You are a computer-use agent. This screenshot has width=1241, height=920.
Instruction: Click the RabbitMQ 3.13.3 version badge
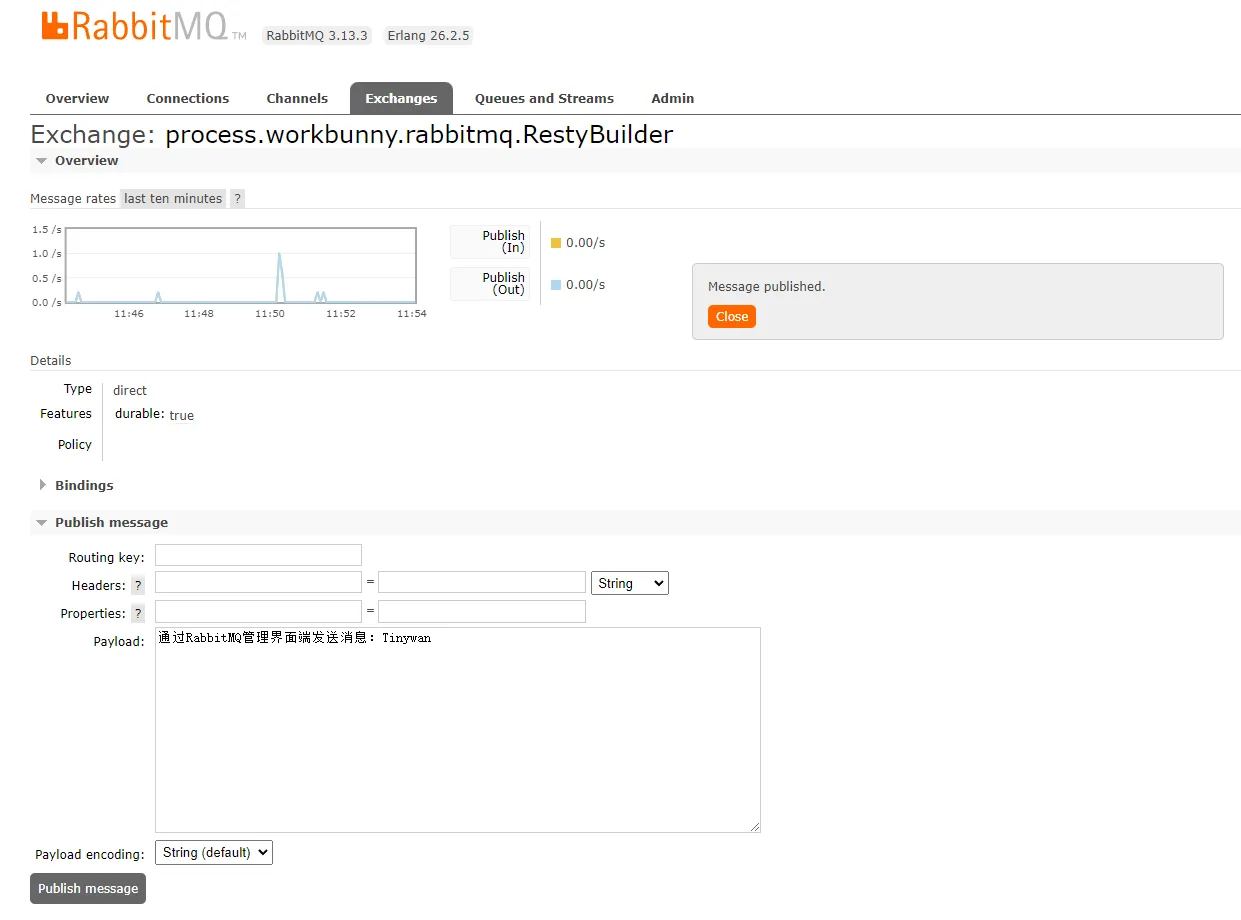tap(317, 35)
